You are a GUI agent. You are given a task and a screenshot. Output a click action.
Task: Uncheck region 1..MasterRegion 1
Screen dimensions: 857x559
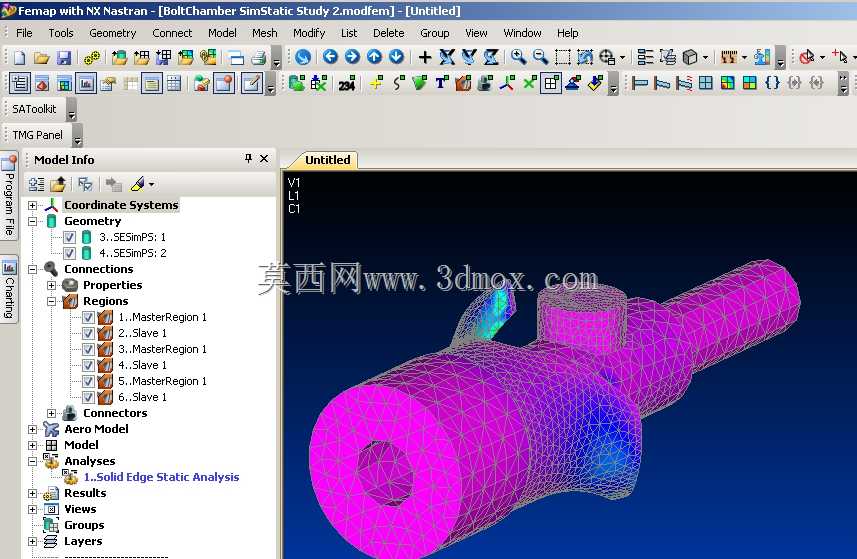pyautogui.click(x=88, y=317)
